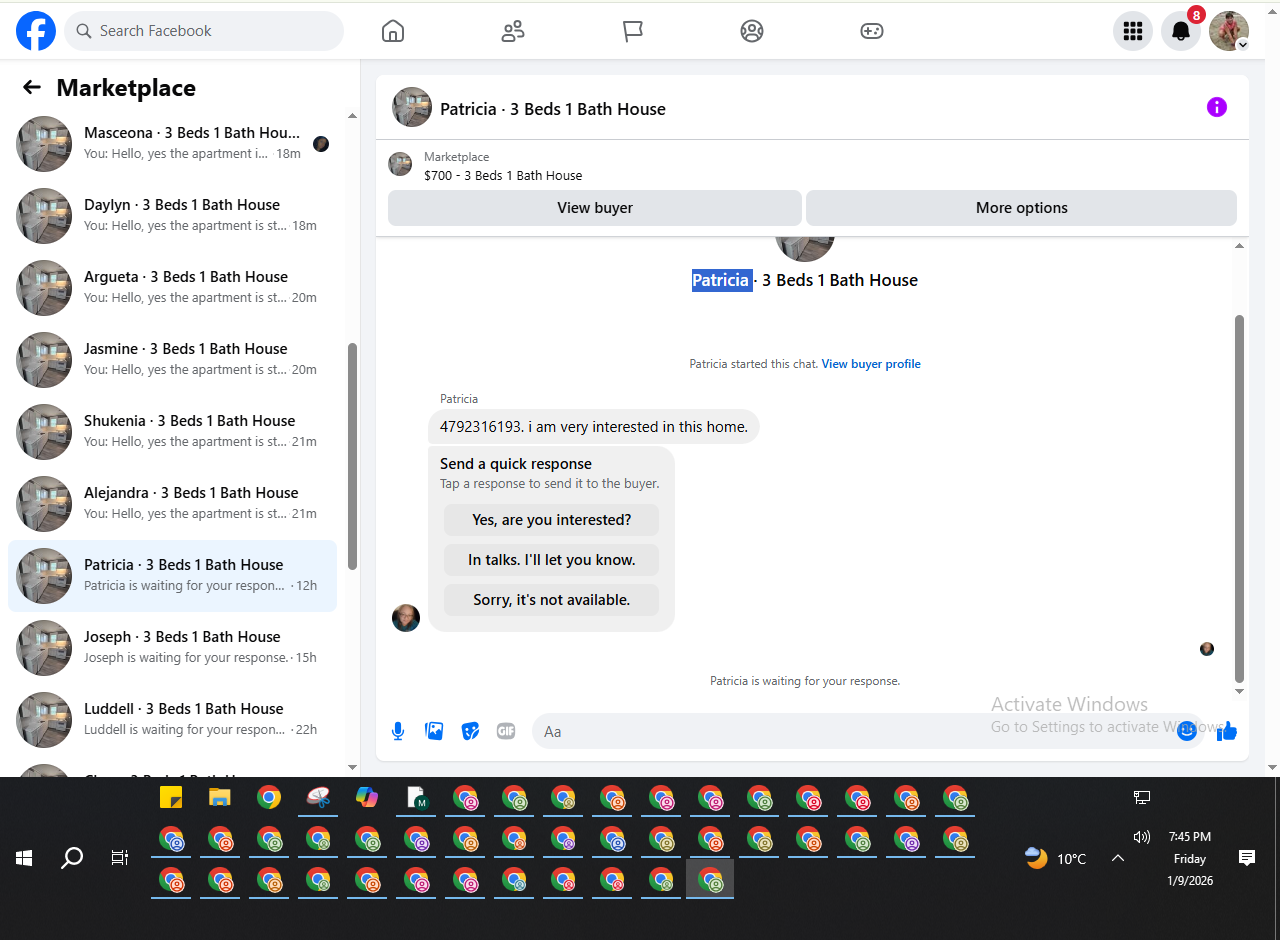Click the View buyer button
1280x940 pixels.
tap(595, 208)
